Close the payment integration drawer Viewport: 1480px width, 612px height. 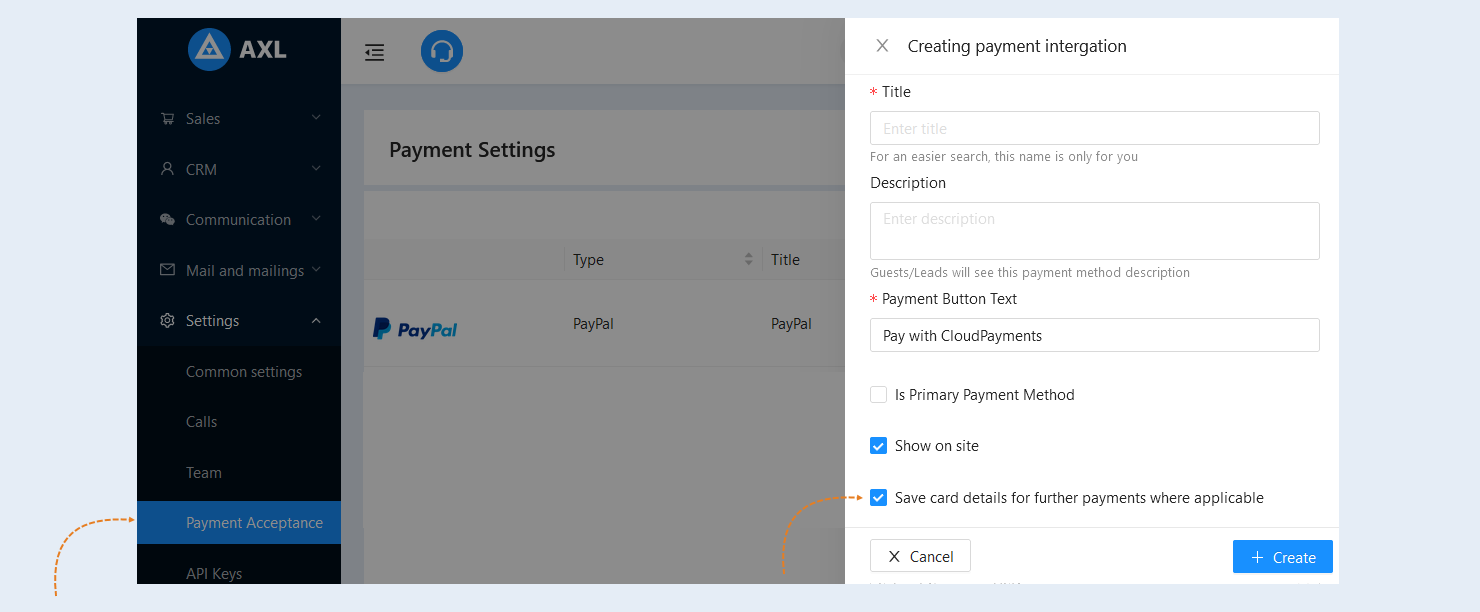[x=882, y=45]
